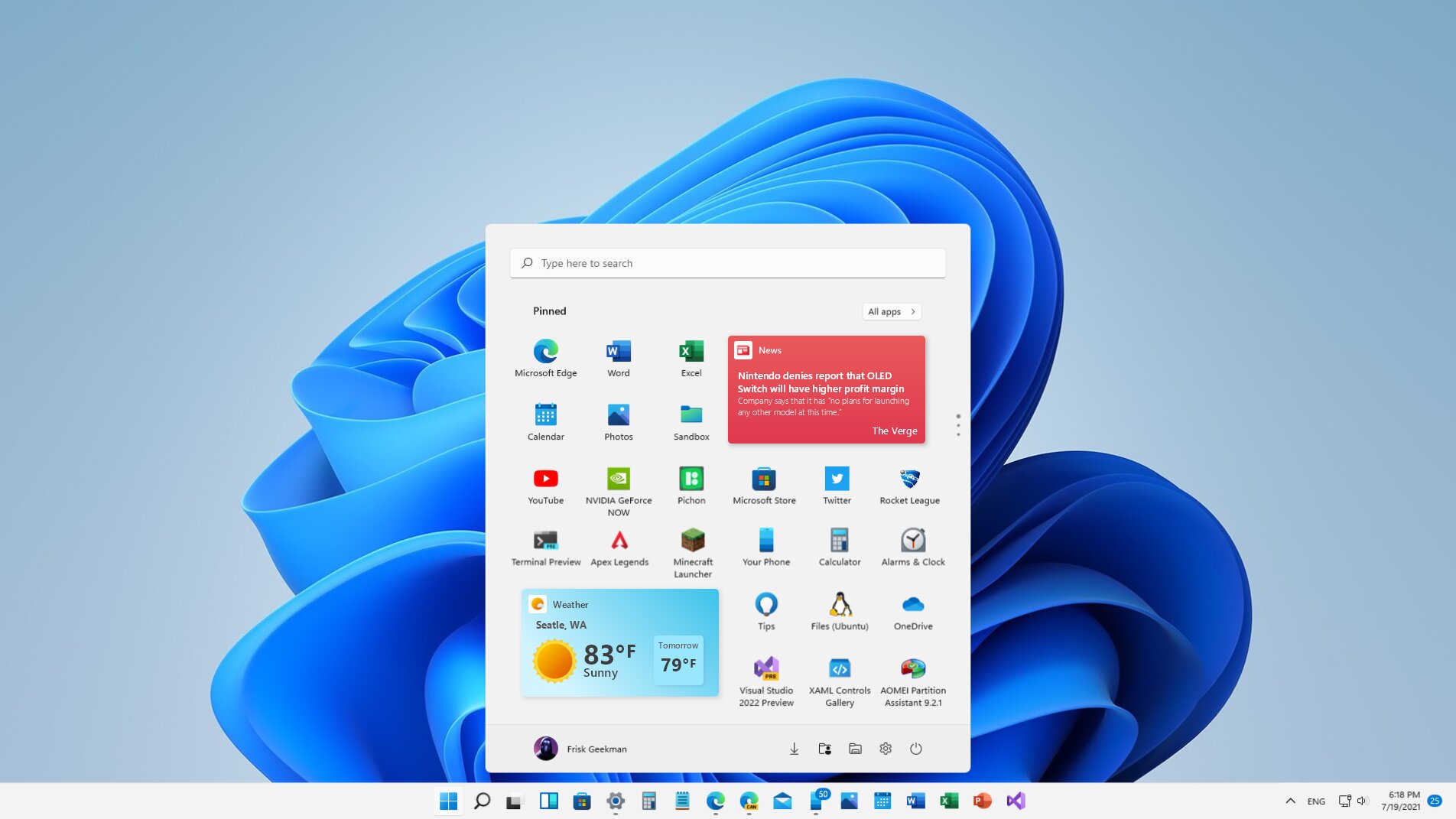Click the All apps button
This screenshot has width=1456, height=819.
[x=892, y=311]
